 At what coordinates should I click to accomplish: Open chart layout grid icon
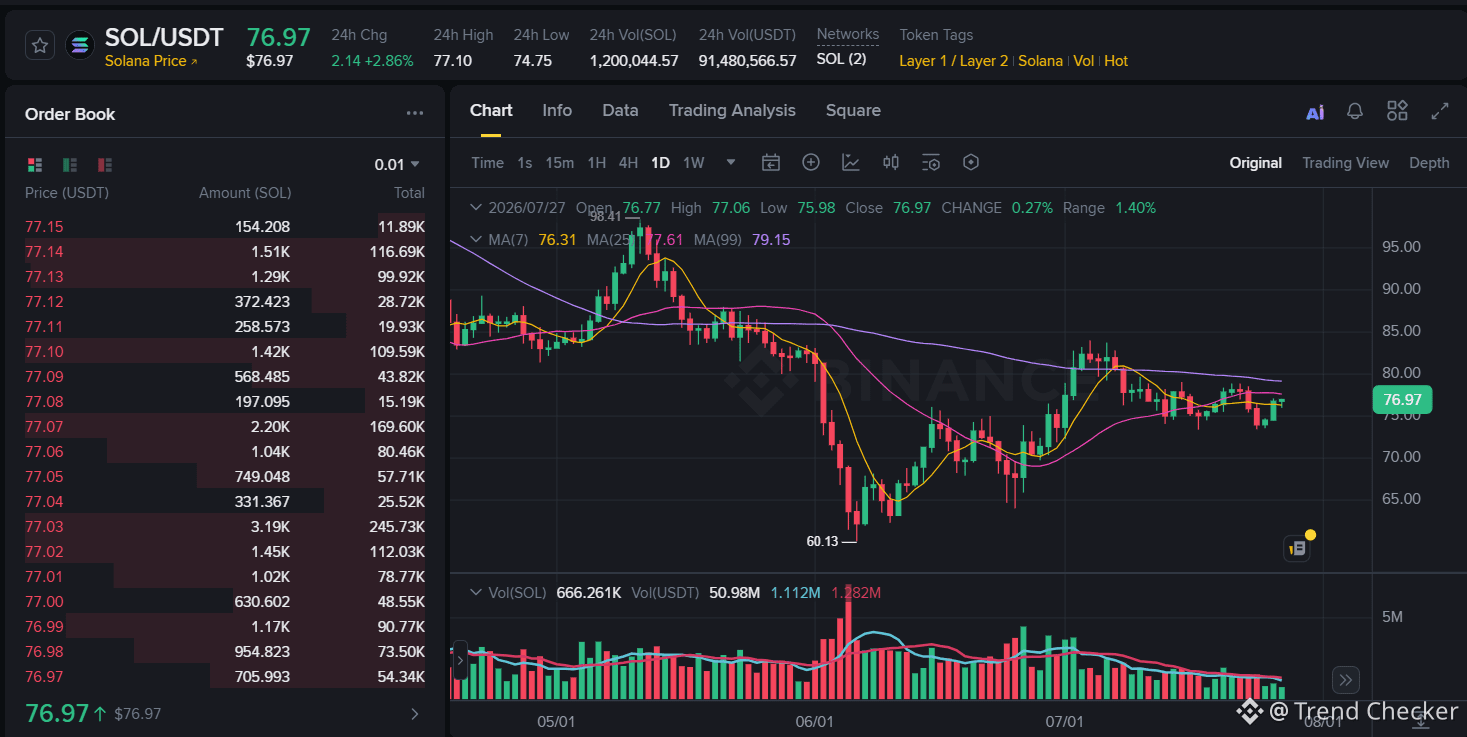tap(1397, 111)
